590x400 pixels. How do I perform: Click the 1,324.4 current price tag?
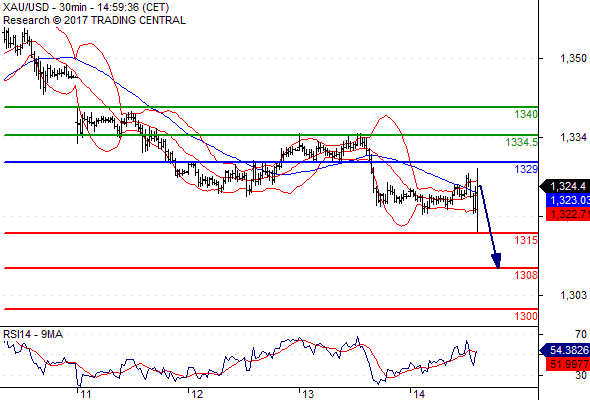pyautogui.click(x=564, y=186)
